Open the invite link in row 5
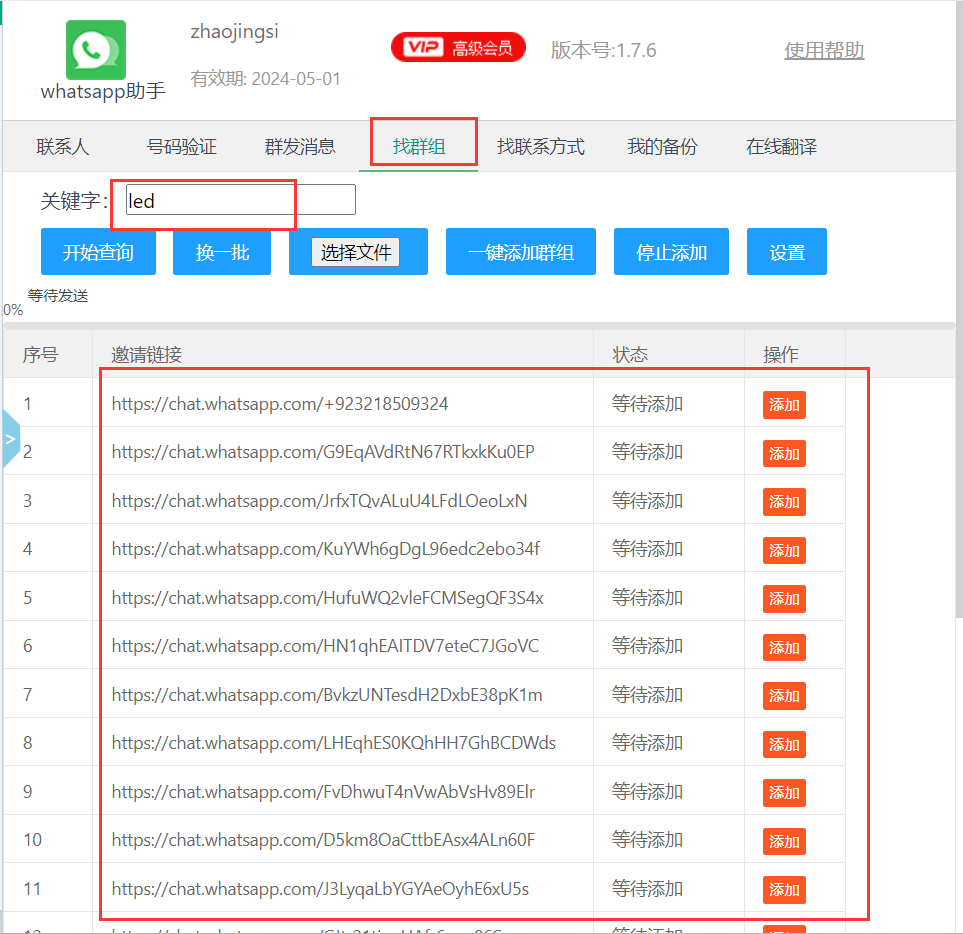 (x=327, y=598)
